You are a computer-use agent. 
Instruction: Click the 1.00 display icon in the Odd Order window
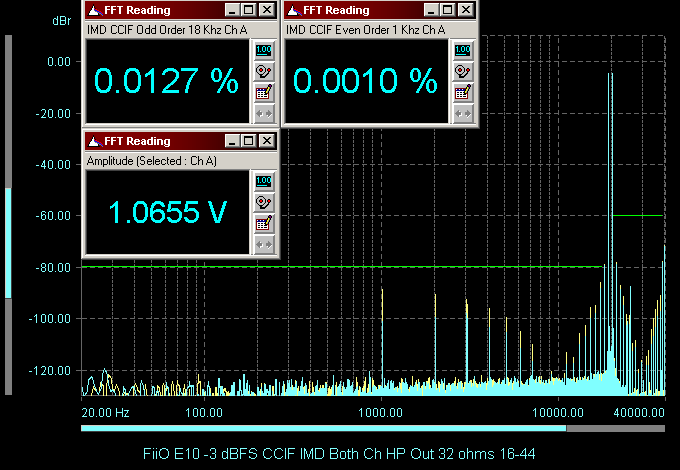tap(263, 50)
